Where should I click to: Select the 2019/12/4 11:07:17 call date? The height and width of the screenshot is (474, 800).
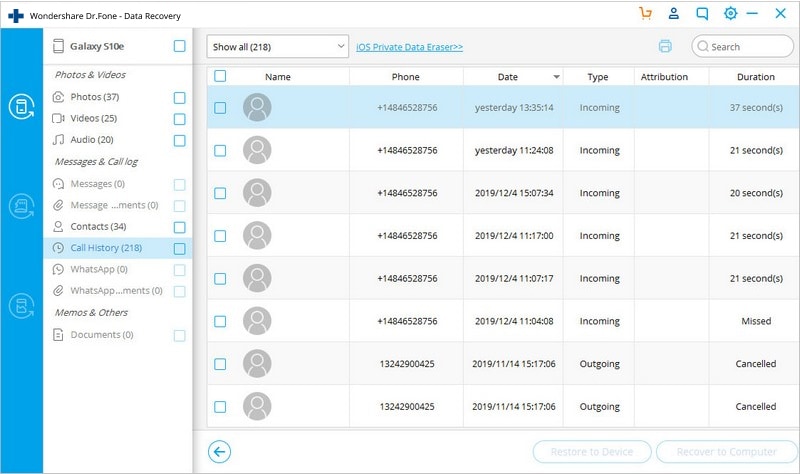click(514, 279)
